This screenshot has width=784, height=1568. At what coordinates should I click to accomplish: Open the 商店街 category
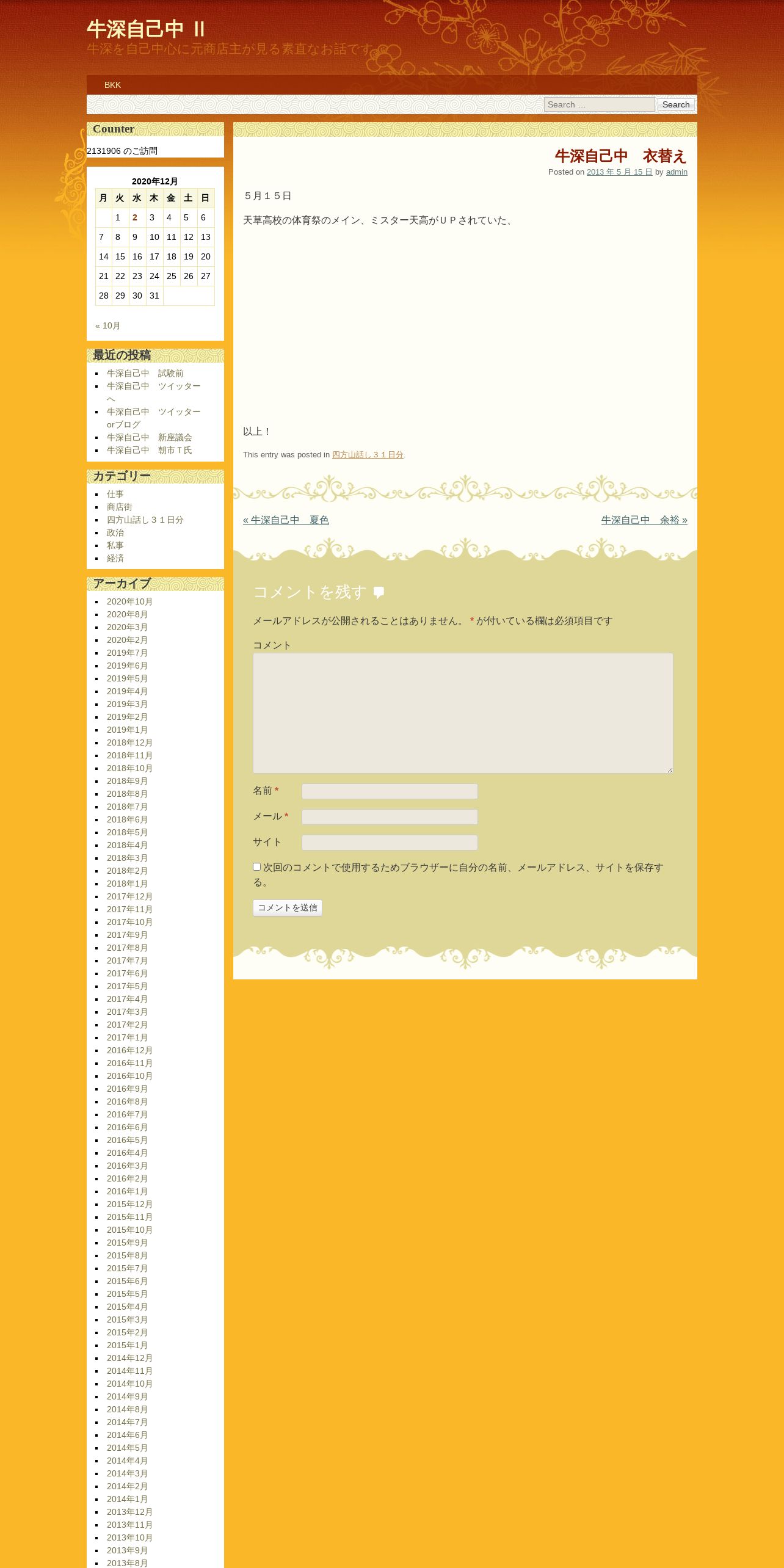click(120, 507)
